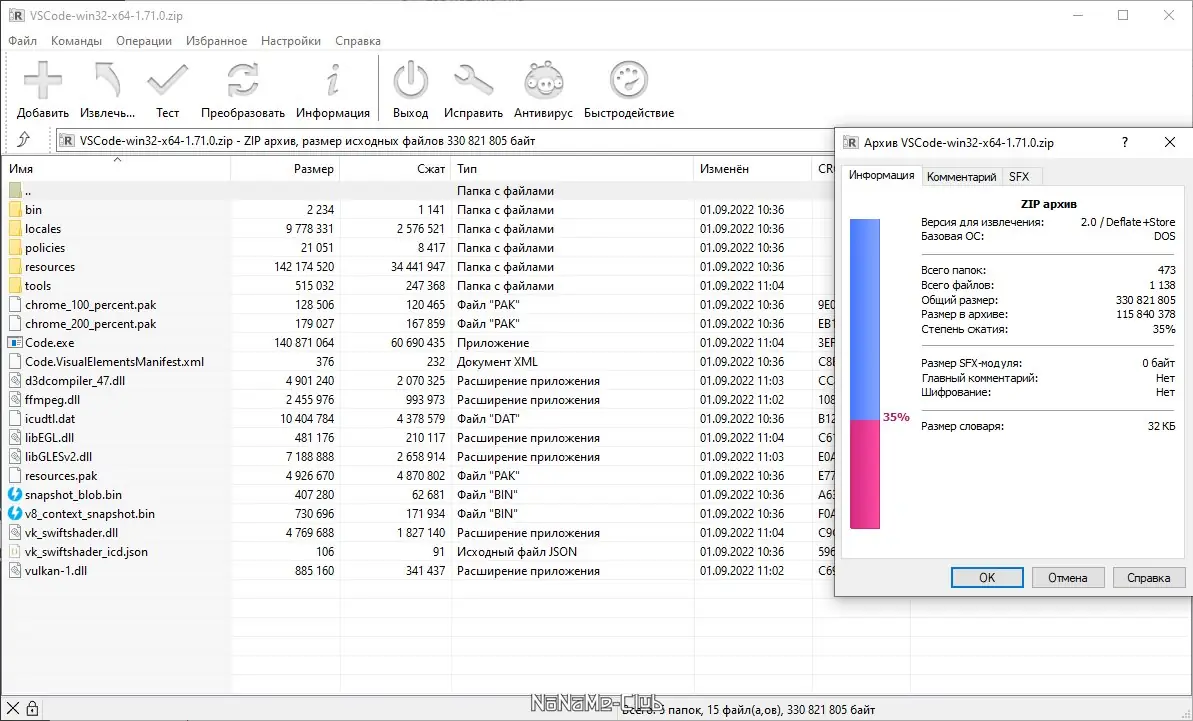Click the help question mark in archive dialog
Screen dimensions: 1193x721
[x=1125, y=142]
